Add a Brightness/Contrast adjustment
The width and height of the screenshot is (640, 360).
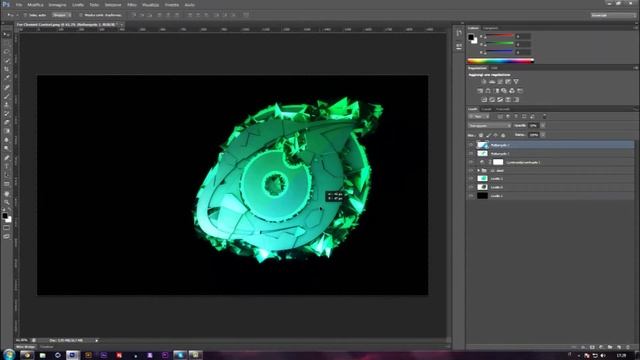click(x=484, y=82)
